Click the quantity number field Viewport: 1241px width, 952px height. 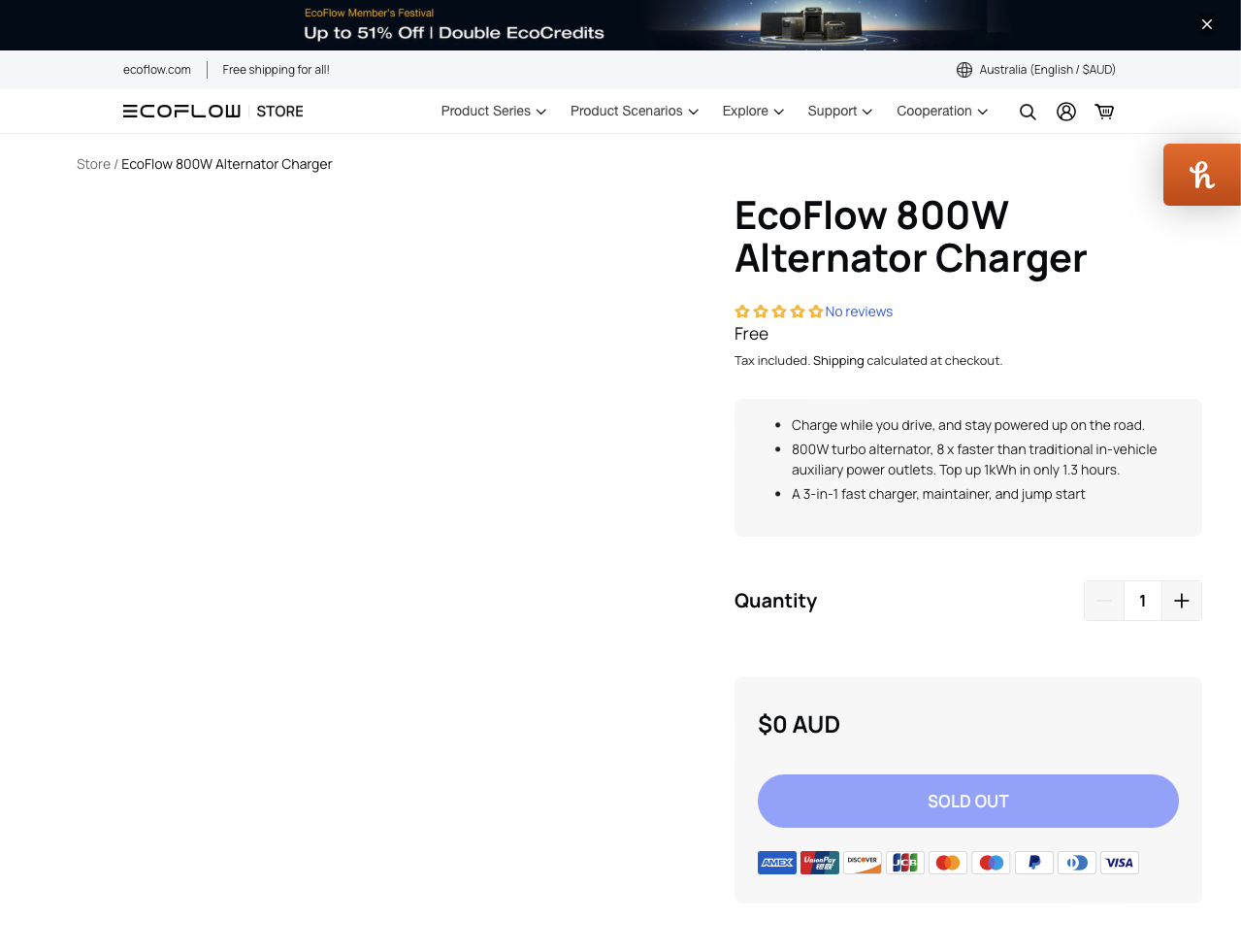[x=1143, y=601]
